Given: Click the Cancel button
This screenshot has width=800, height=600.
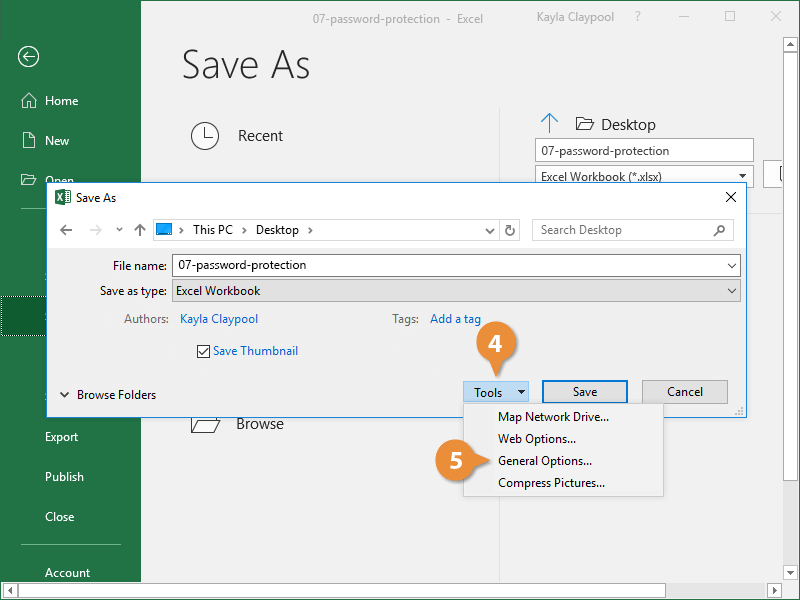Looking at the screenshot, I should (x=685, y=391).
